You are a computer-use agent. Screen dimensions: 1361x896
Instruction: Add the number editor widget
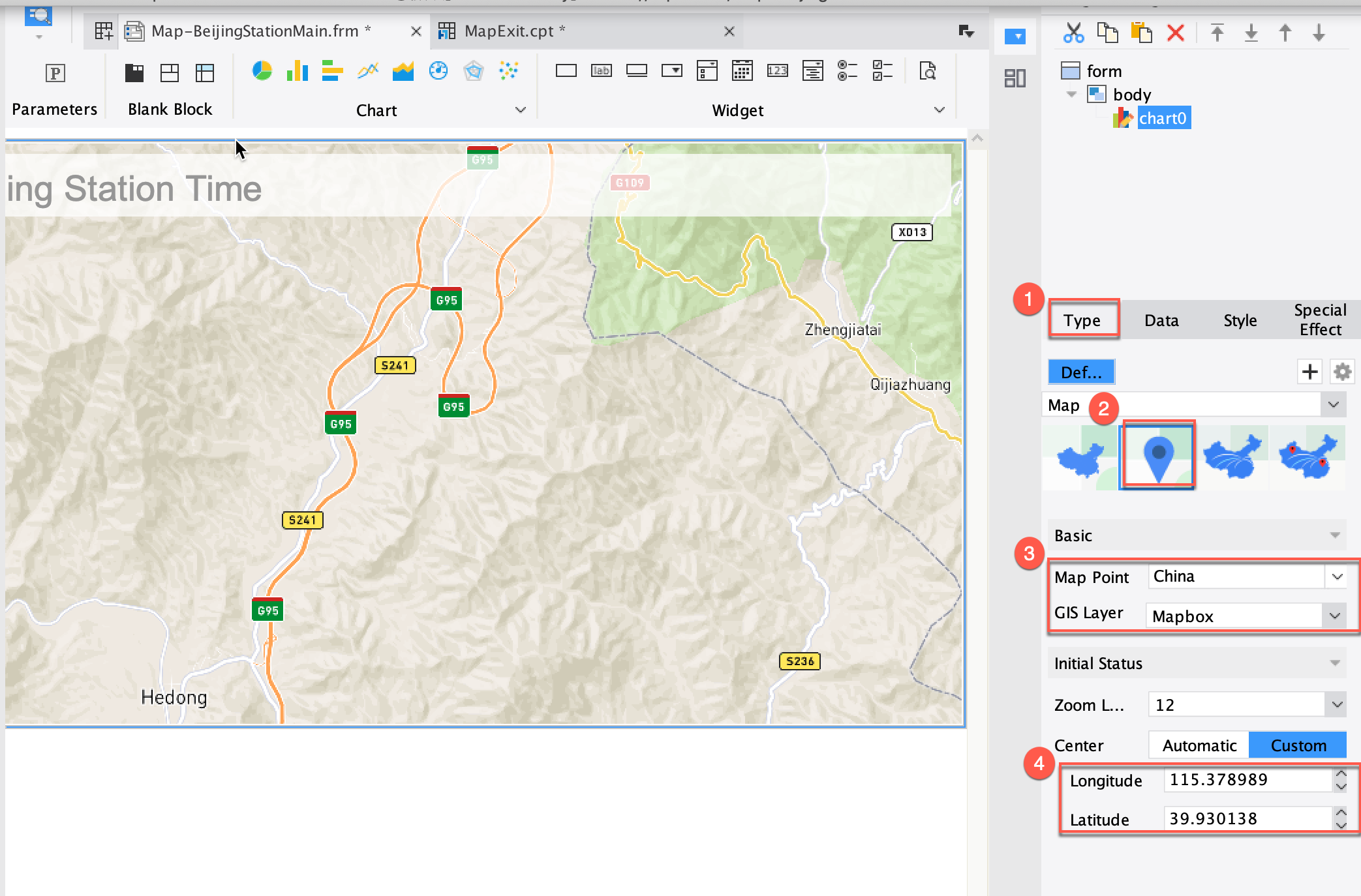pos(777,70)
